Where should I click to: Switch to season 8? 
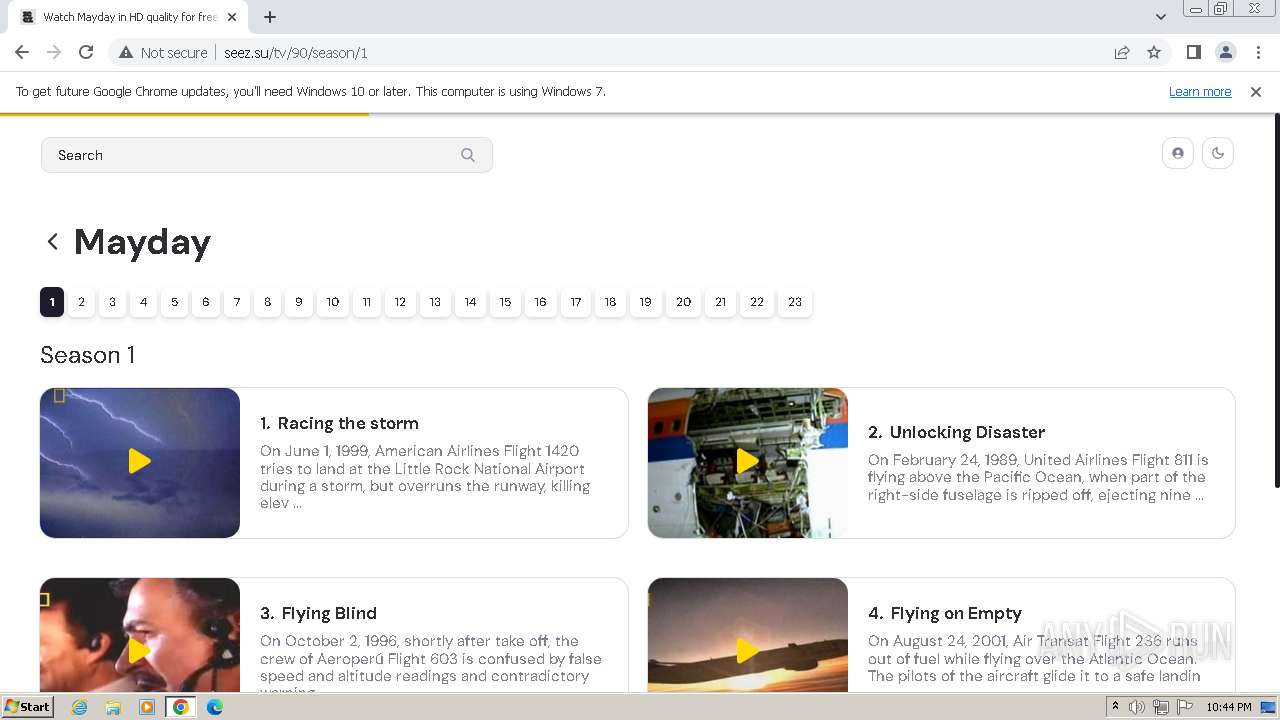tap(268, 302)
